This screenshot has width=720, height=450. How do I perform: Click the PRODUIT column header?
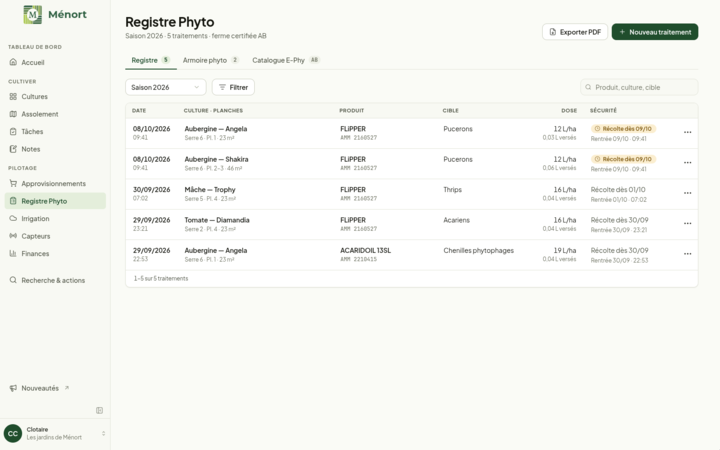click(x=352, y=111)
